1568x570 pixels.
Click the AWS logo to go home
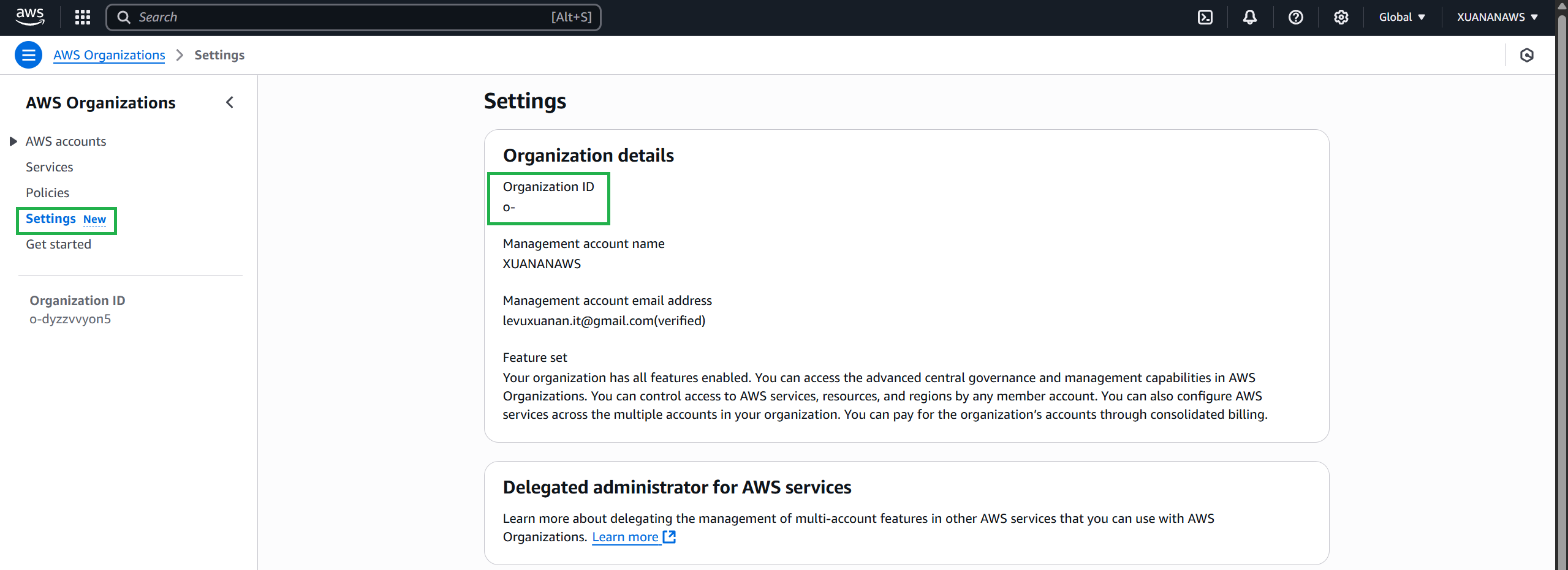click(x=29, y=17)
